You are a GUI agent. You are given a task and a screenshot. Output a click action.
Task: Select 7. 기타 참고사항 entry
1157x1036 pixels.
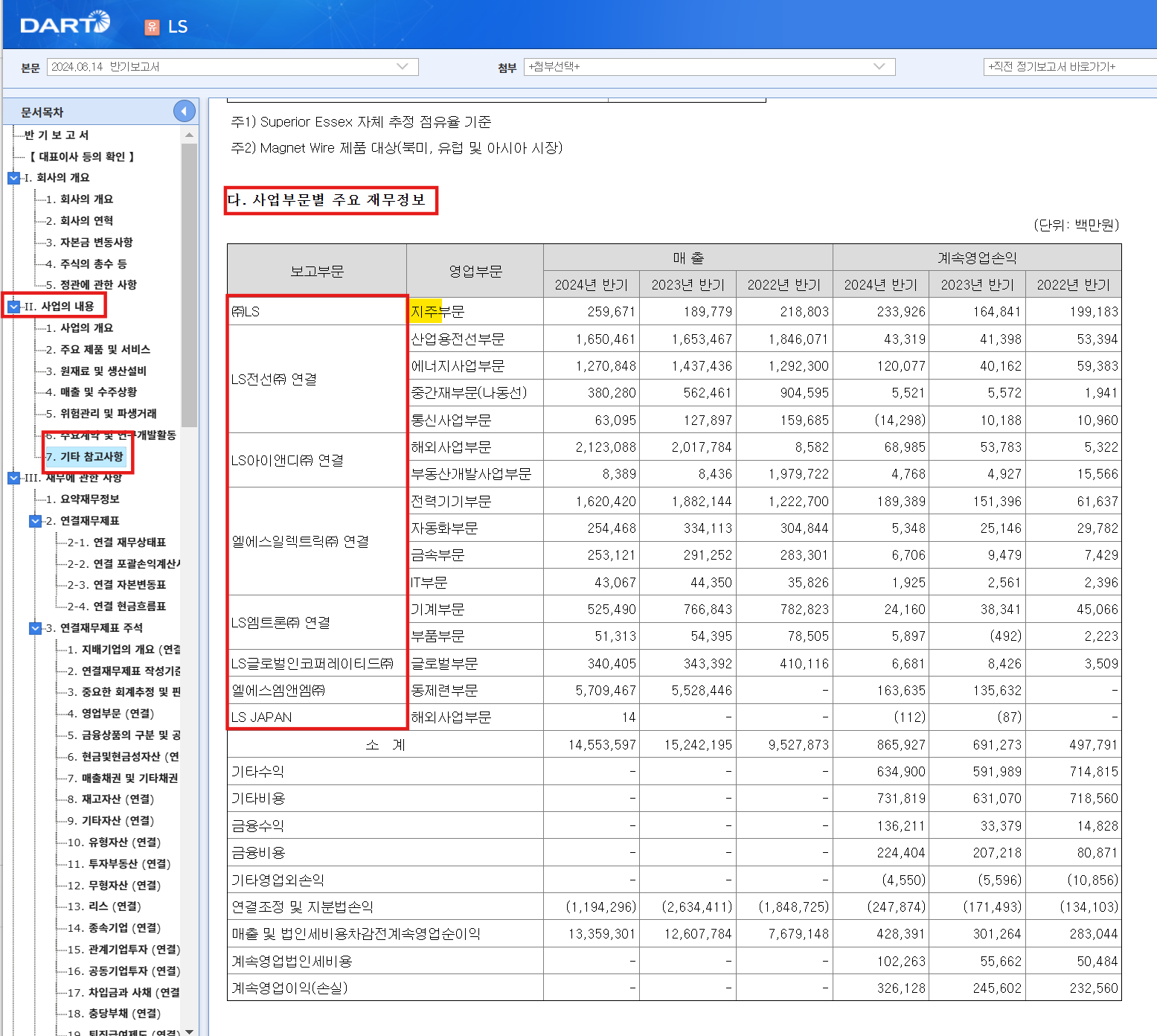click(84, 457)
